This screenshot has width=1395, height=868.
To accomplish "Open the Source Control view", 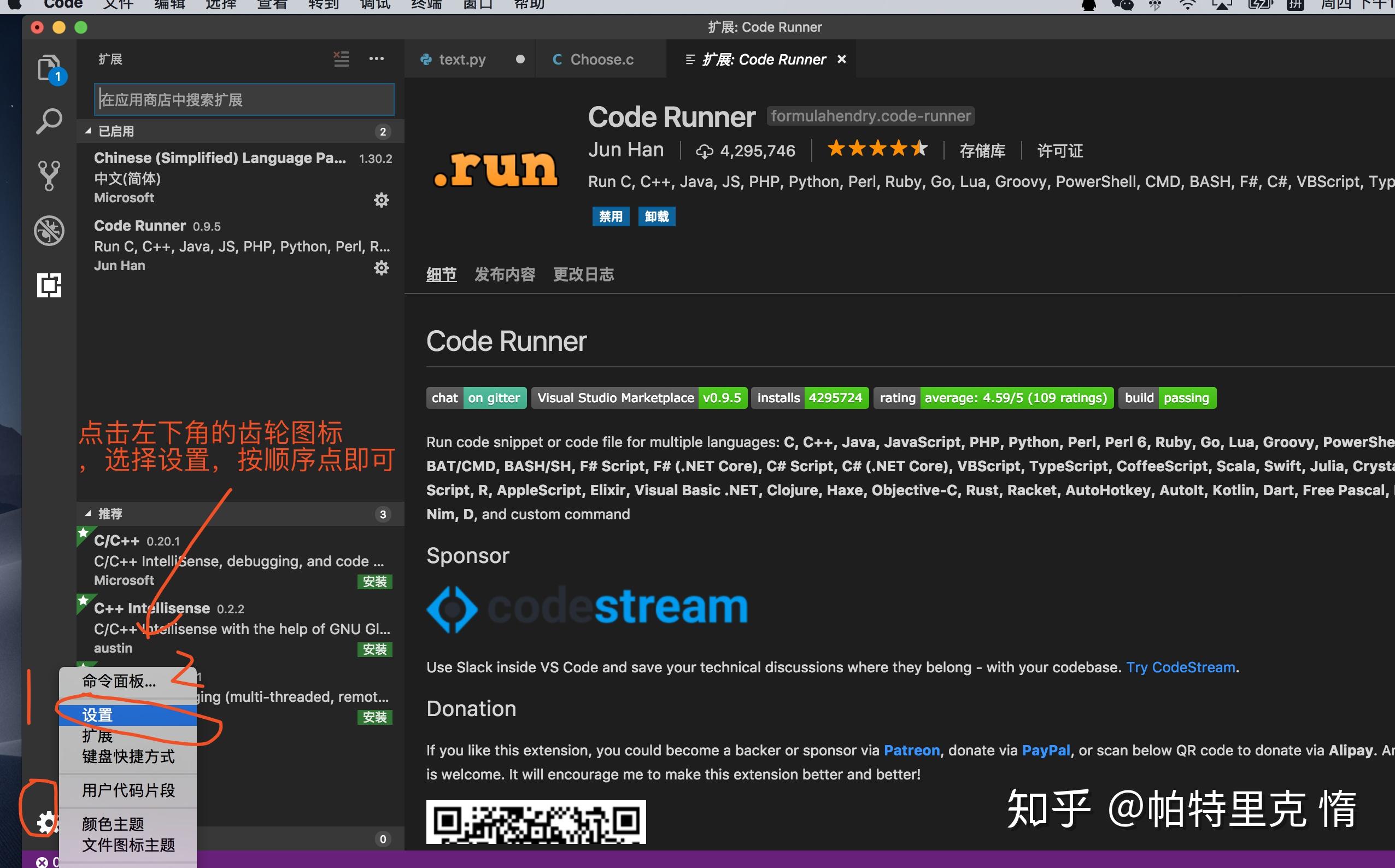I will click(49, 175).
